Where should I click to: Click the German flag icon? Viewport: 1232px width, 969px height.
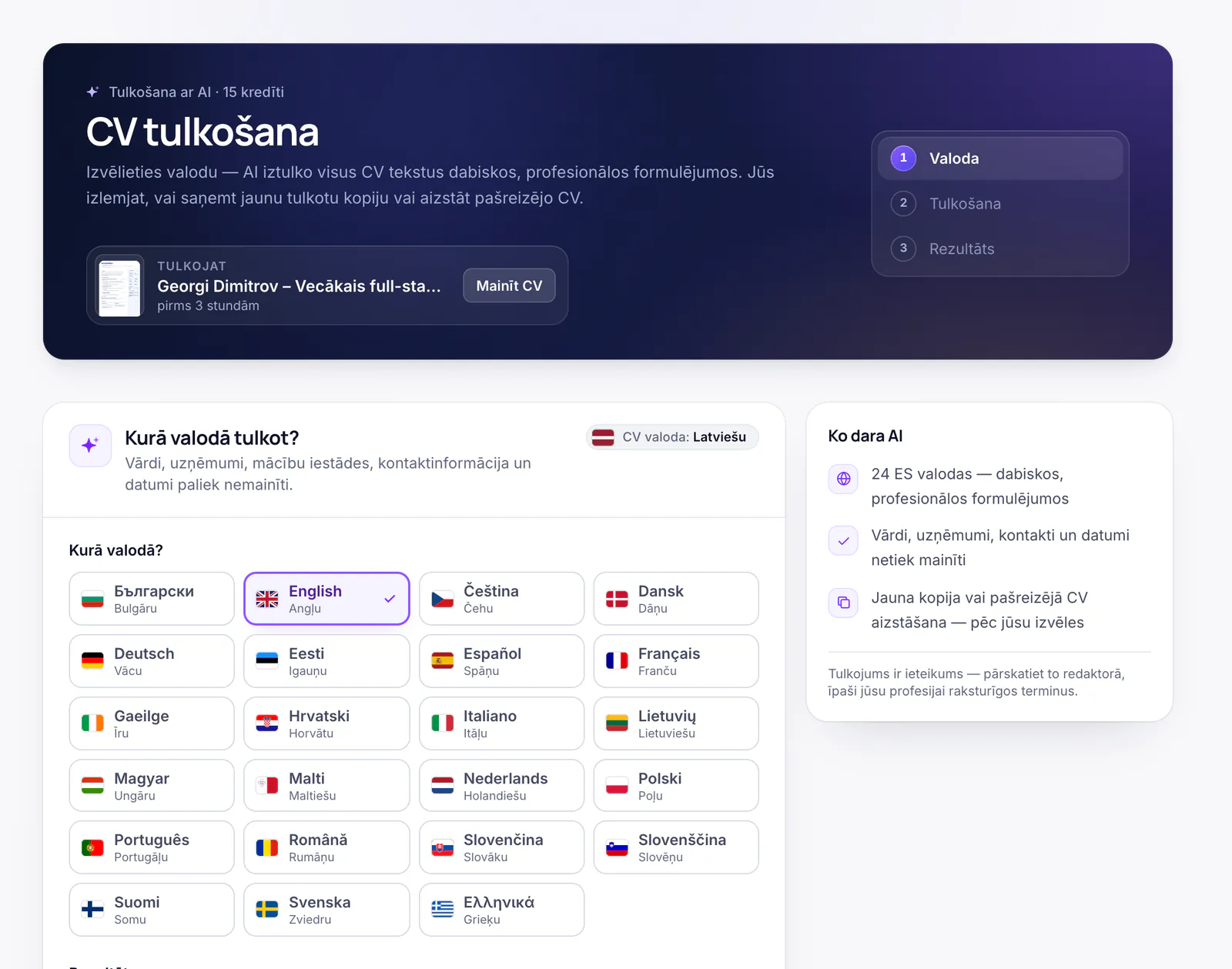92,661
